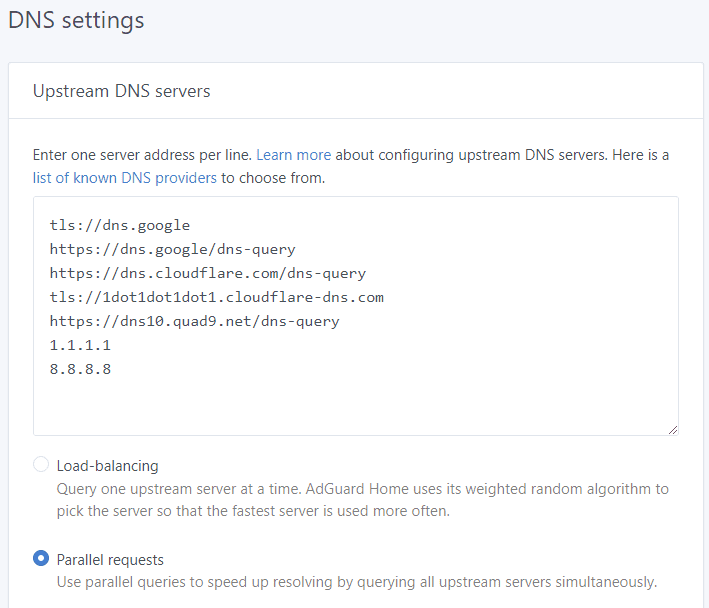
Task: Place cursor on https://dns.google/dns-query line
Action: coord(172,249)
